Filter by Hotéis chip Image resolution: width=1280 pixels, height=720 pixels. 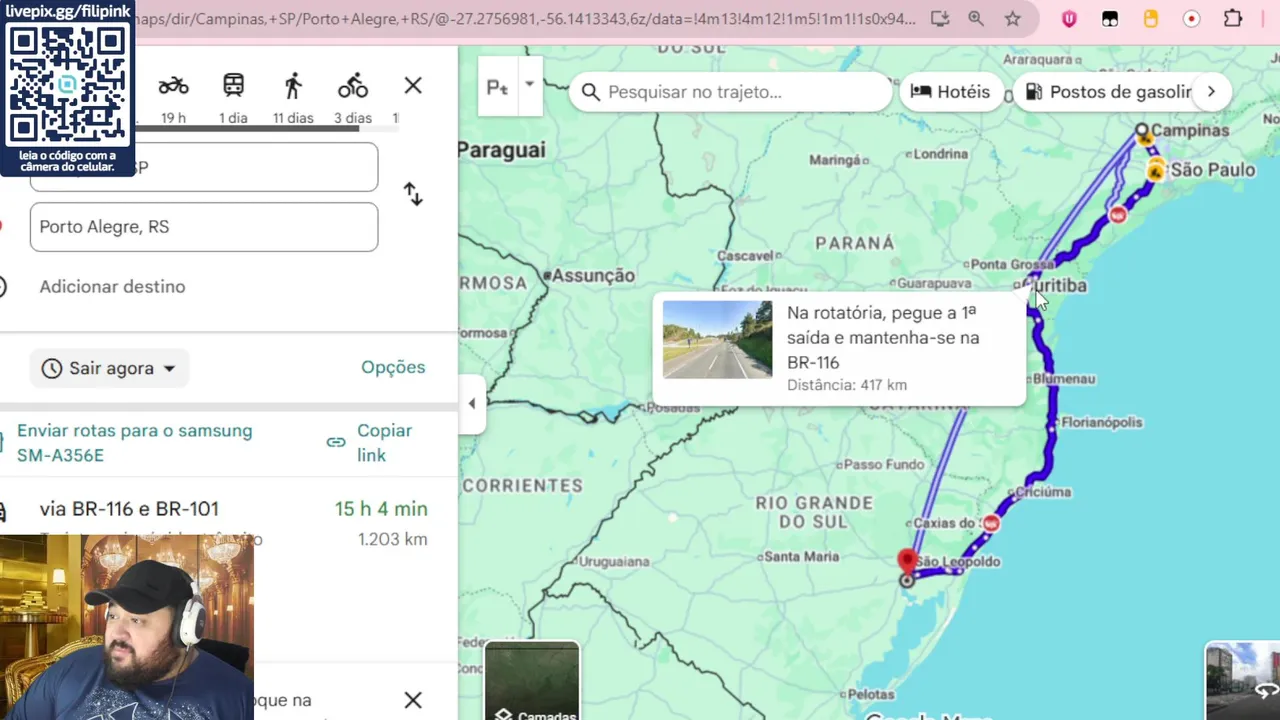click(951, 92)
